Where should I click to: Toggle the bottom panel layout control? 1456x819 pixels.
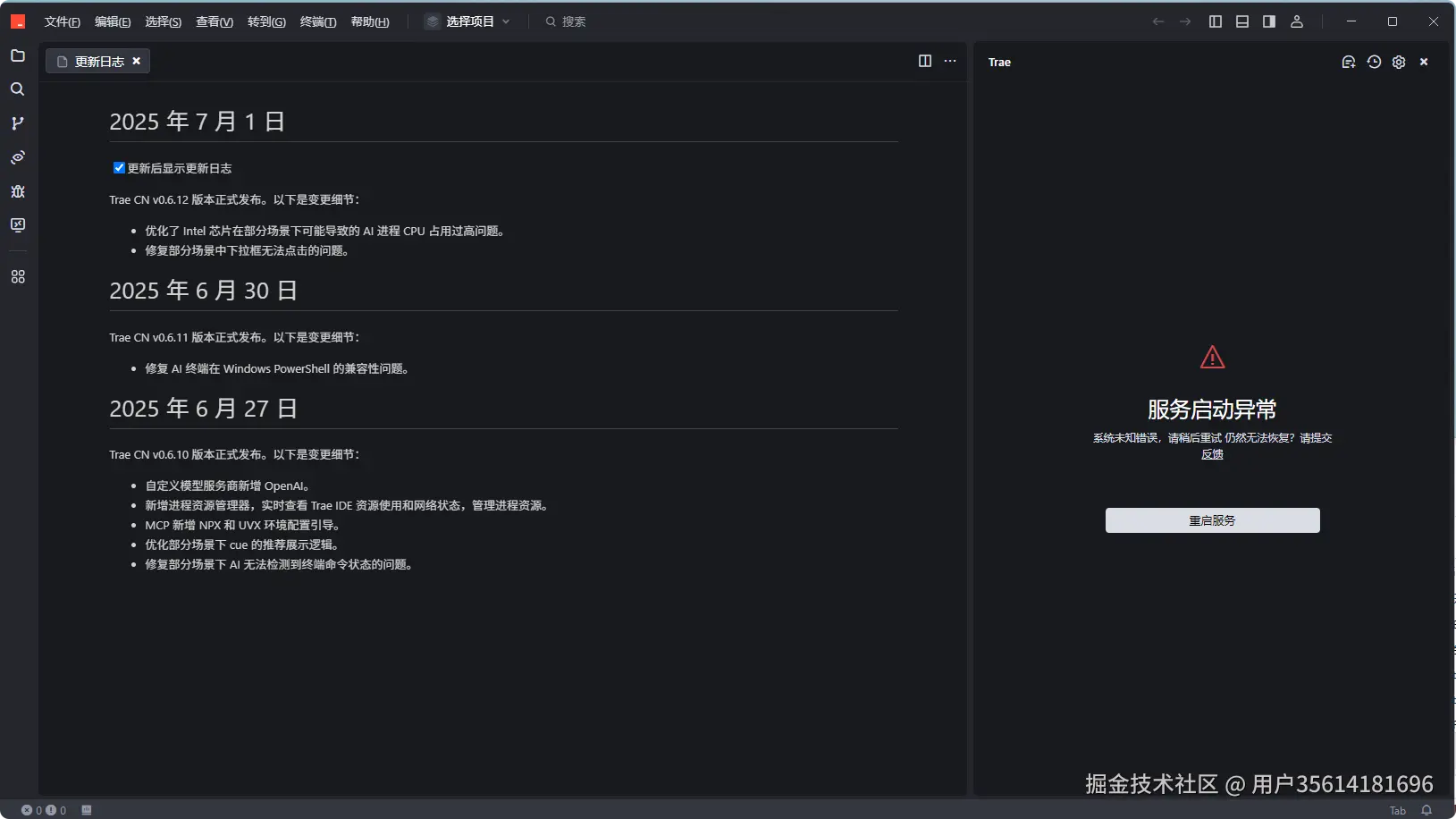(x=1241, y=21)
